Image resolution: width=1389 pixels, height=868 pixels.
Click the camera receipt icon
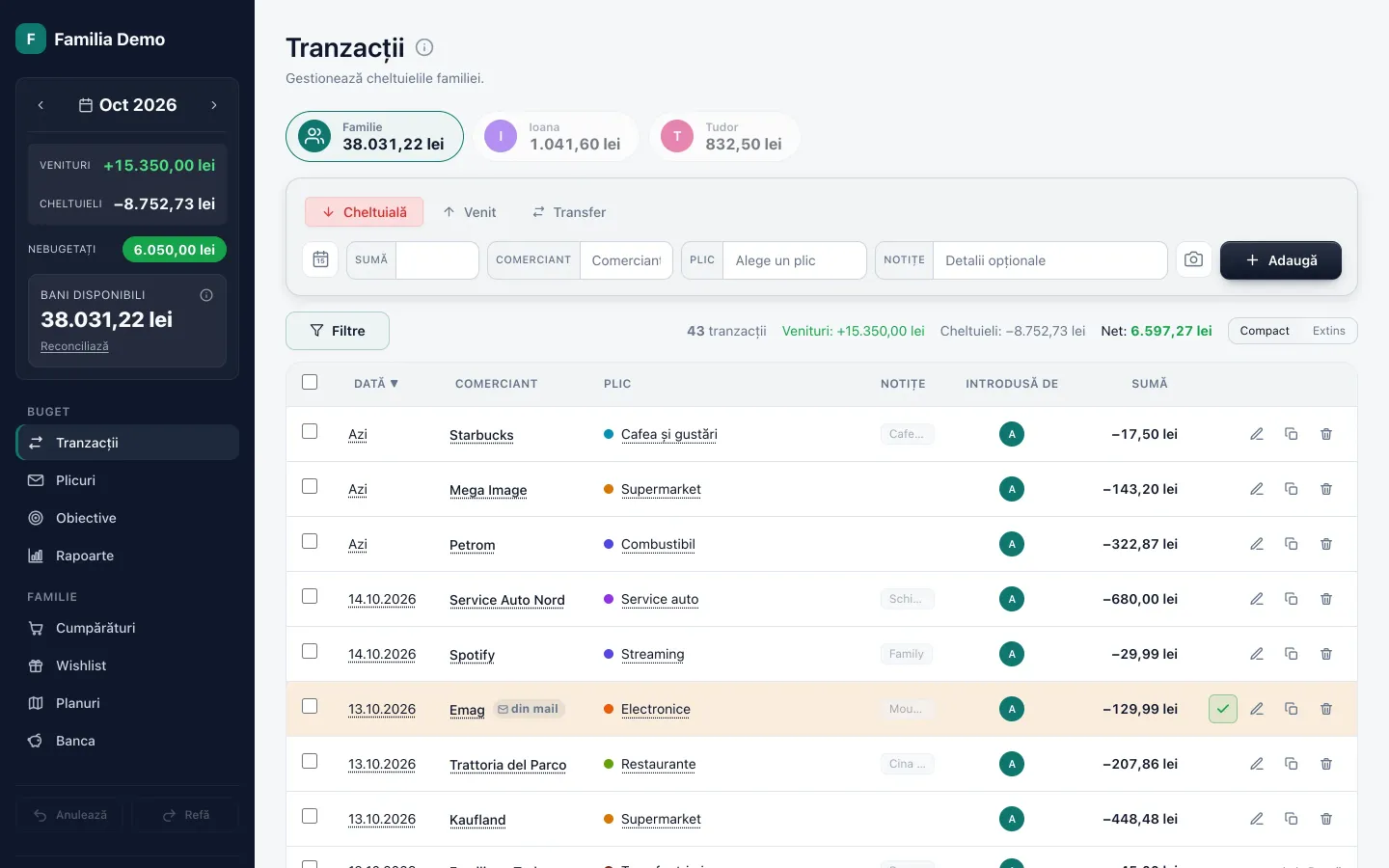[x=1193, y=260]
